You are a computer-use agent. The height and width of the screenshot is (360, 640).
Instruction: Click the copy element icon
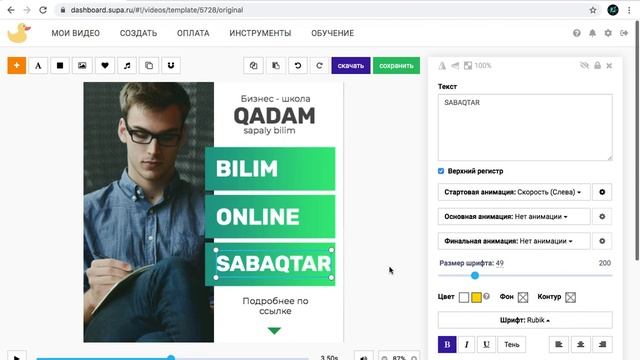click(253, 65)
